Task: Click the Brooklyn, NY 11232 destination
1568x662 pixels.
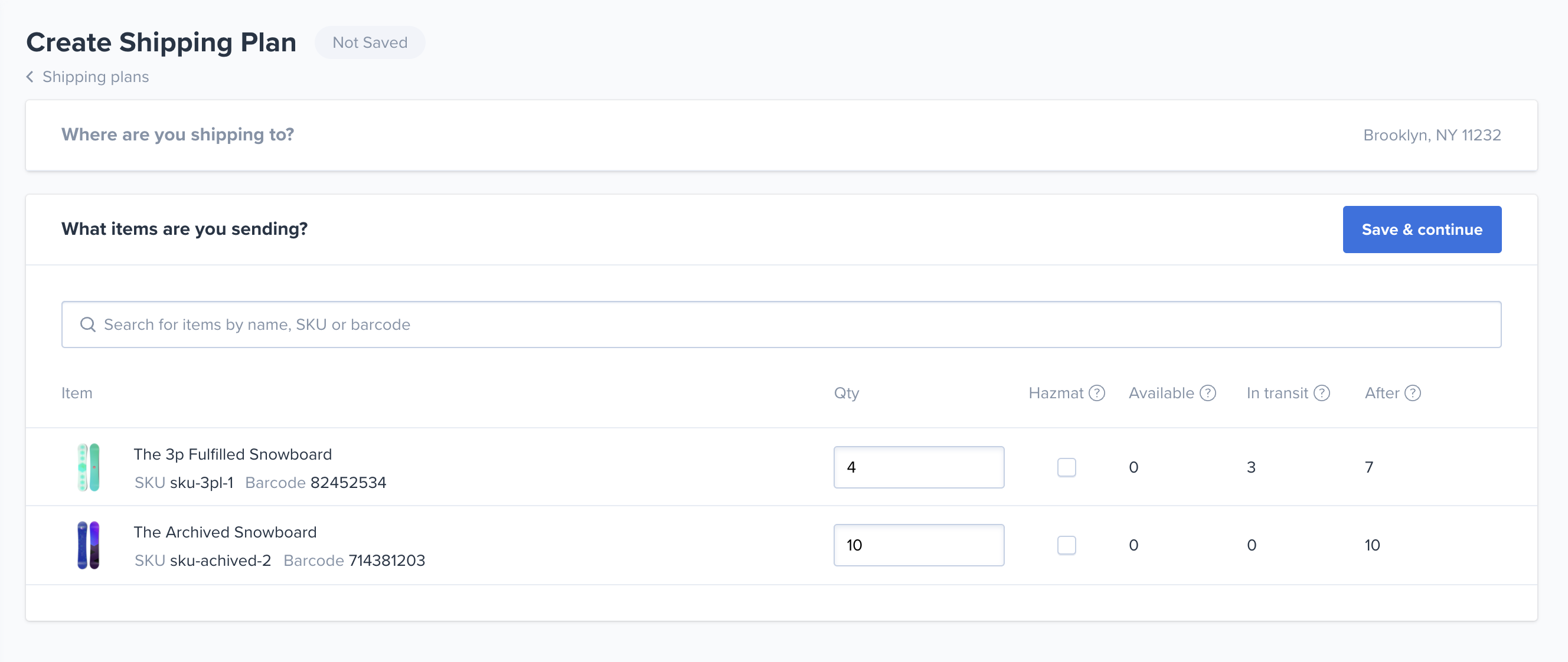Action: 1432,135
